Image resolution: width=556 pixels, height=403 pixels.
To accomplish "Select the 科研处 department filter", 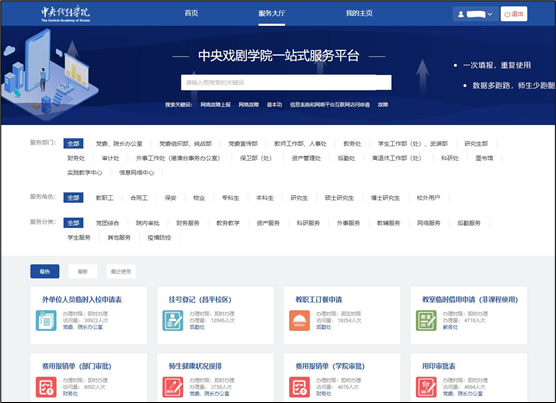I will 450,158.
